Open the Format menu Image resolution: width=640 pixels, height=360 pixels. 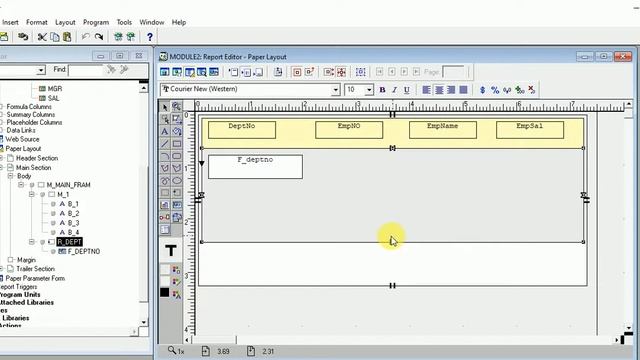(x=37, y=22)
